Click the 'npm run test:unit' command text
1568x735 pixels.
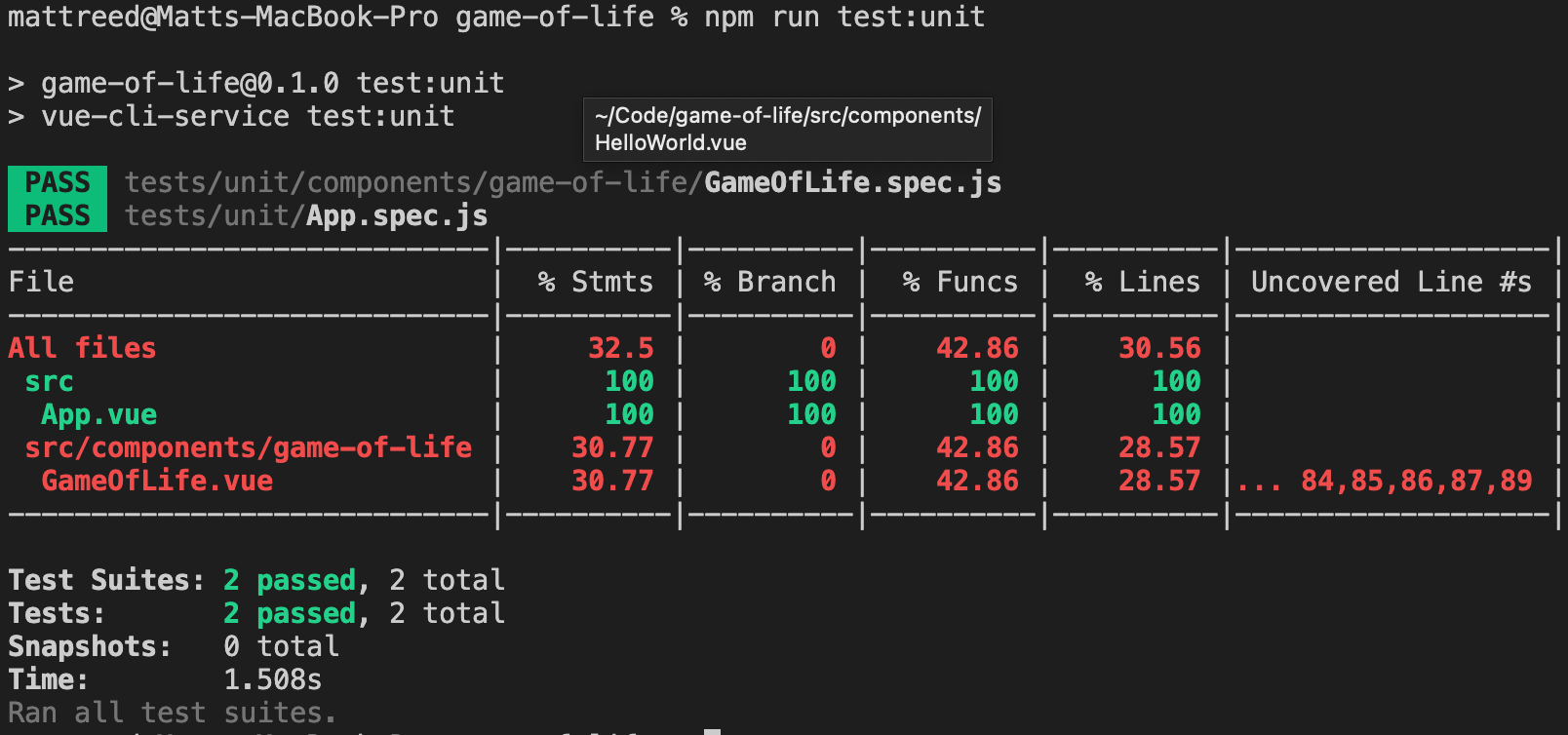pyautogui.click(x=844, y=17)
